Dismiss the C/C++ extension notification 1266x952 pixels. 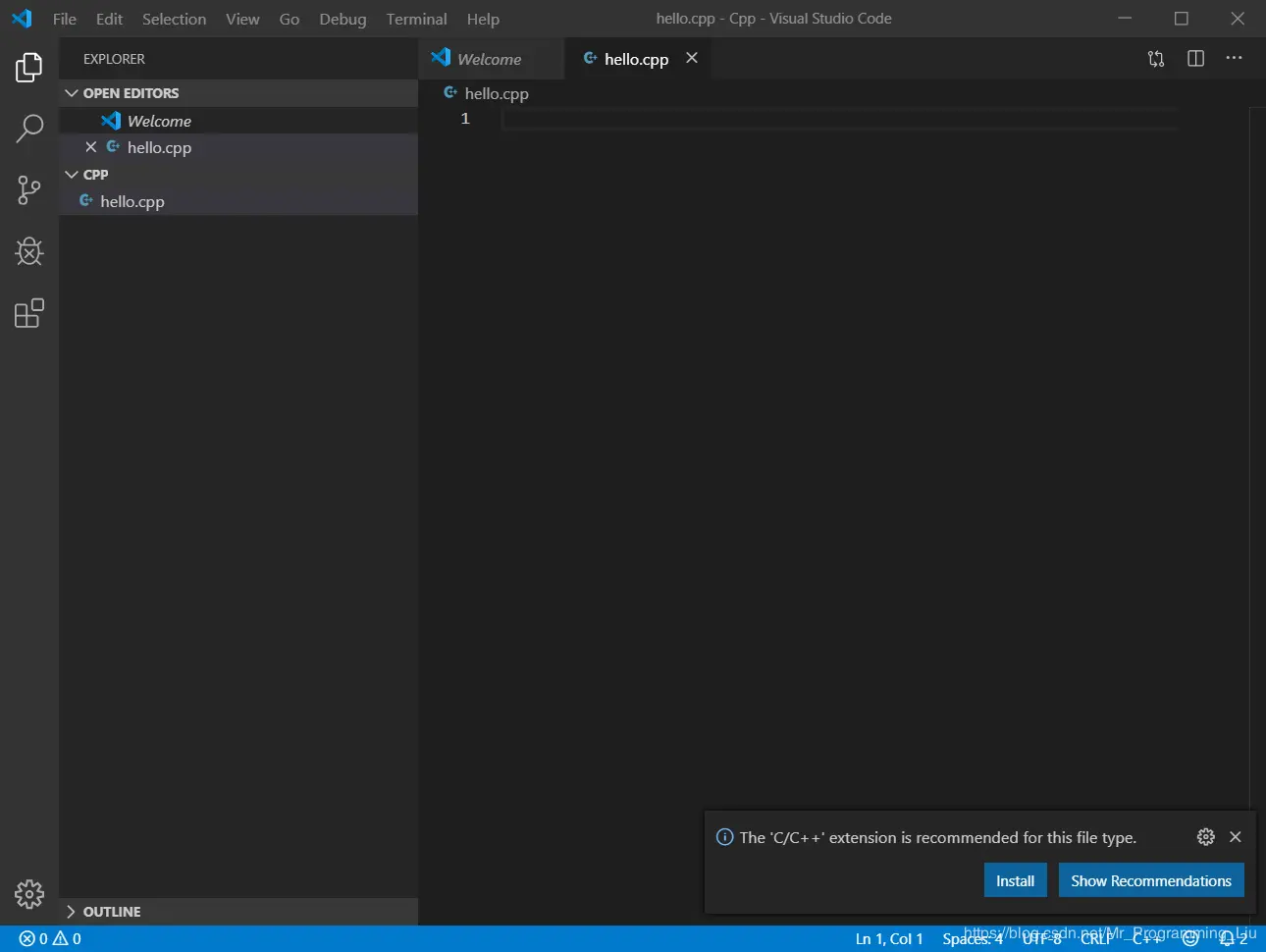pyautogui.click(x=1236, y=837)
